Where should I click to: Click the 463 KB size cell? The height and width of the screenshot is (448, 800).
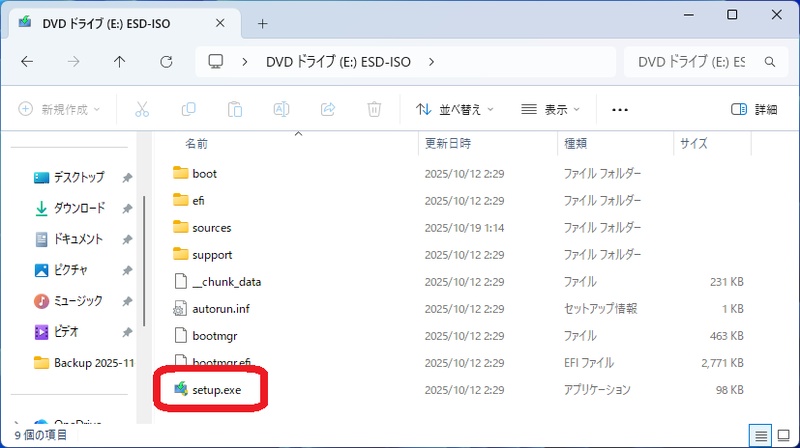[727, 336]
